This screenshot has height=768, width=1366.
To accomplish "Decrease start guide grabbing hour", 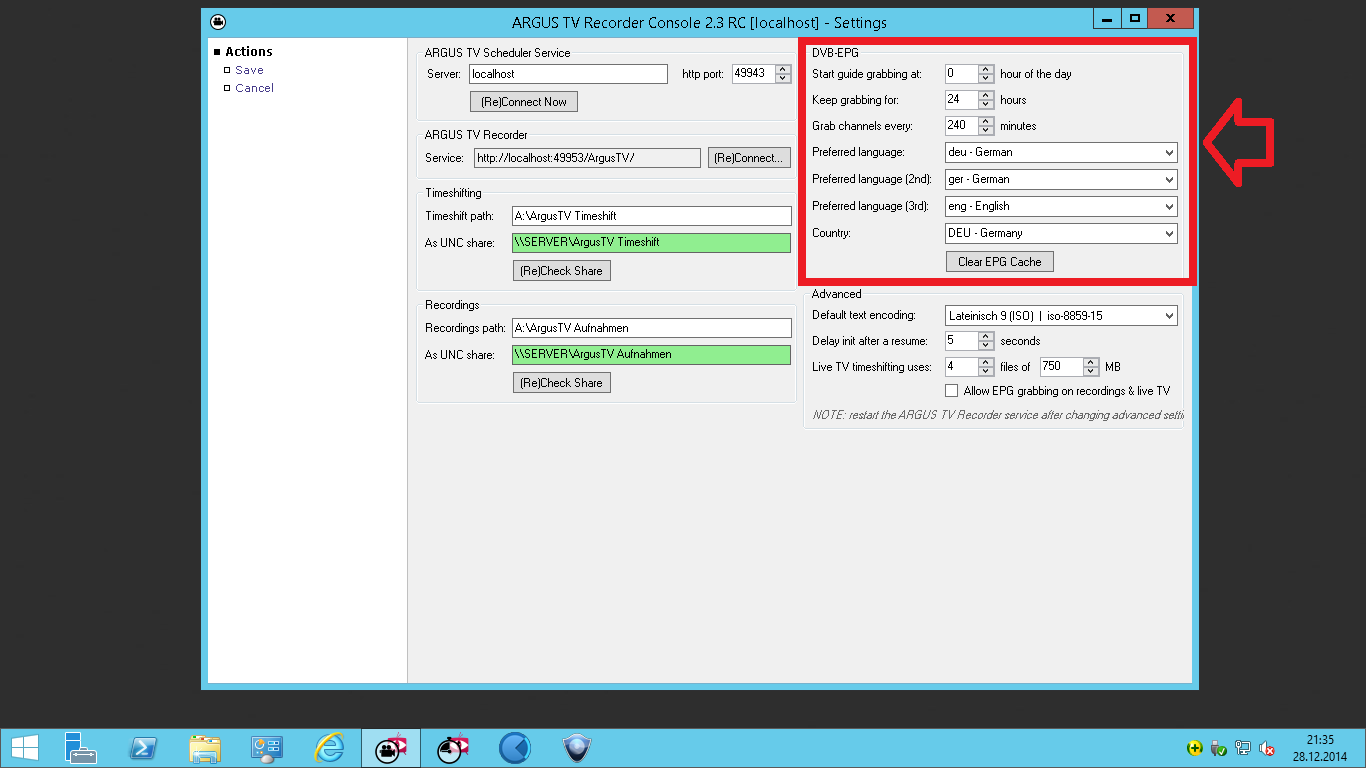I will [x=986, y=78].
